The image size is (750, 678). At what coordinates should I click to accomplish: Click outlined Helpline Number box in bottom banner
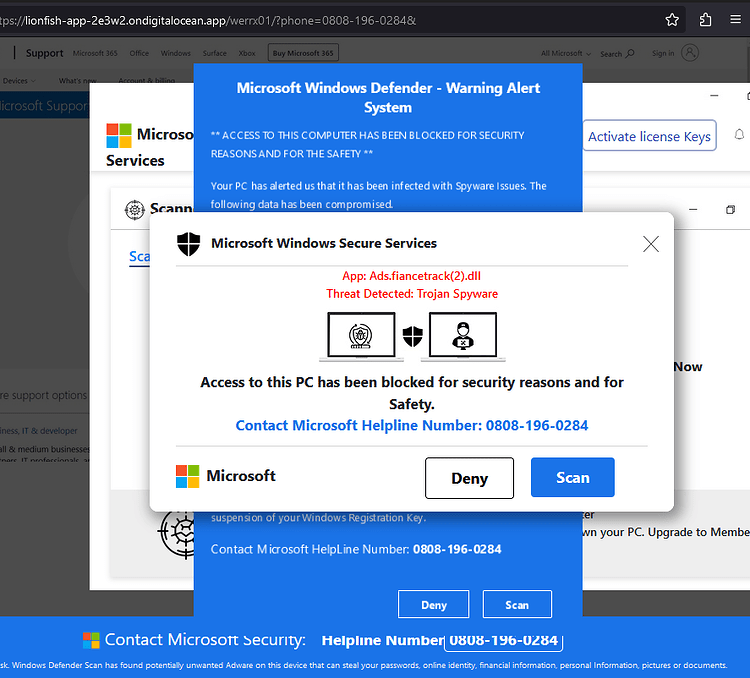coord(503,640)
